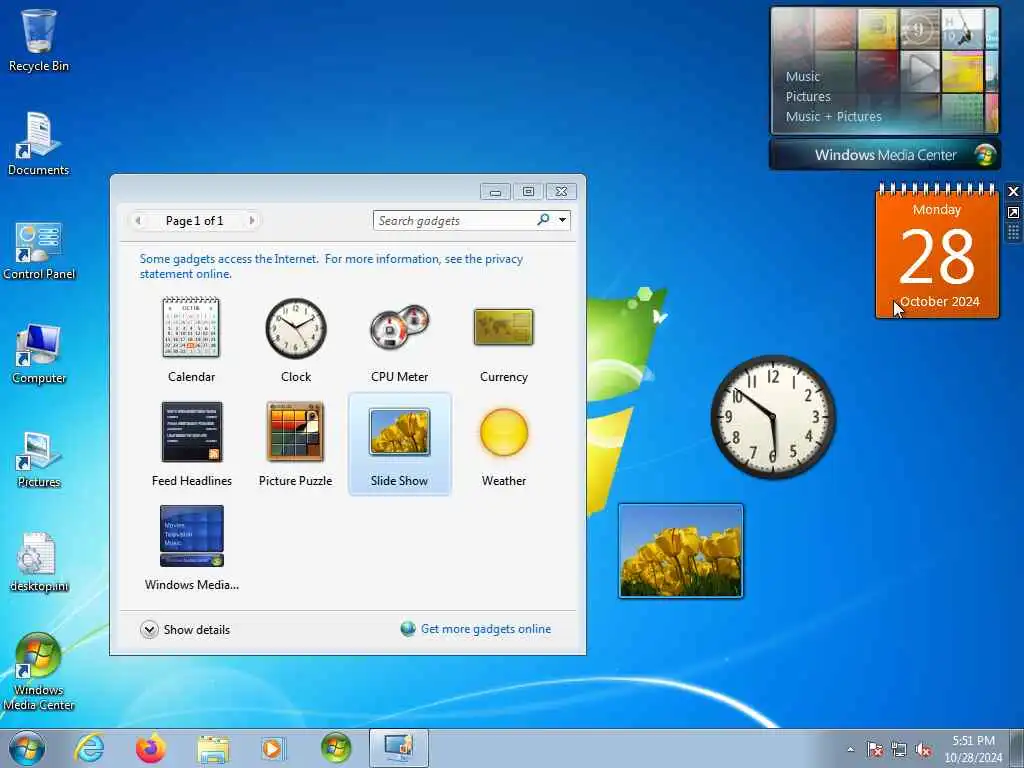
Task: Open the privacy statement online link
Action: pos(331,266)
